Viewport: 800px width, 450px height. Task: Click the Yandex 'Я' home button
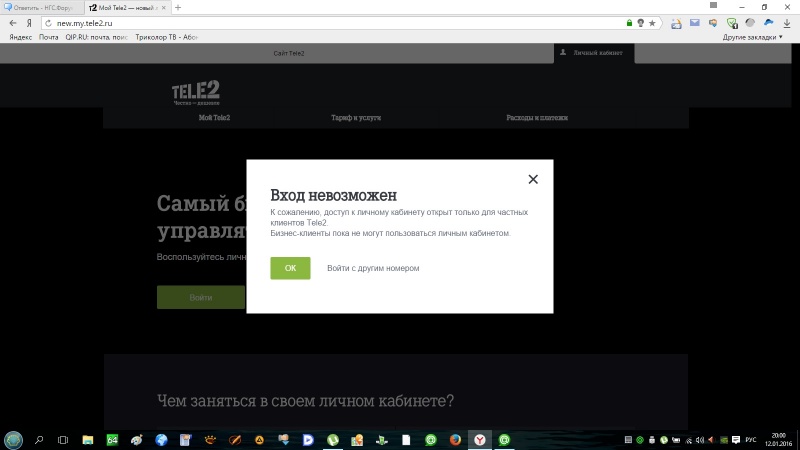pos(30,22)
